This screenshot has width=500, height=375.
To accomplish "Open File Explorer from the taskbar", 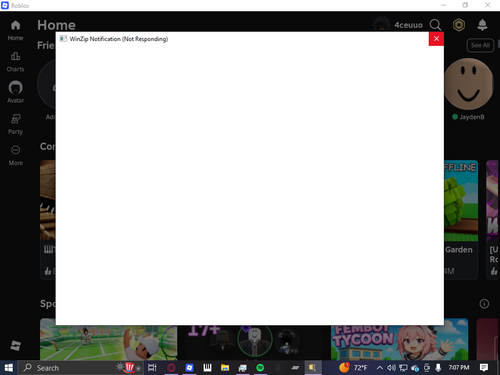I will coord(225,368).
